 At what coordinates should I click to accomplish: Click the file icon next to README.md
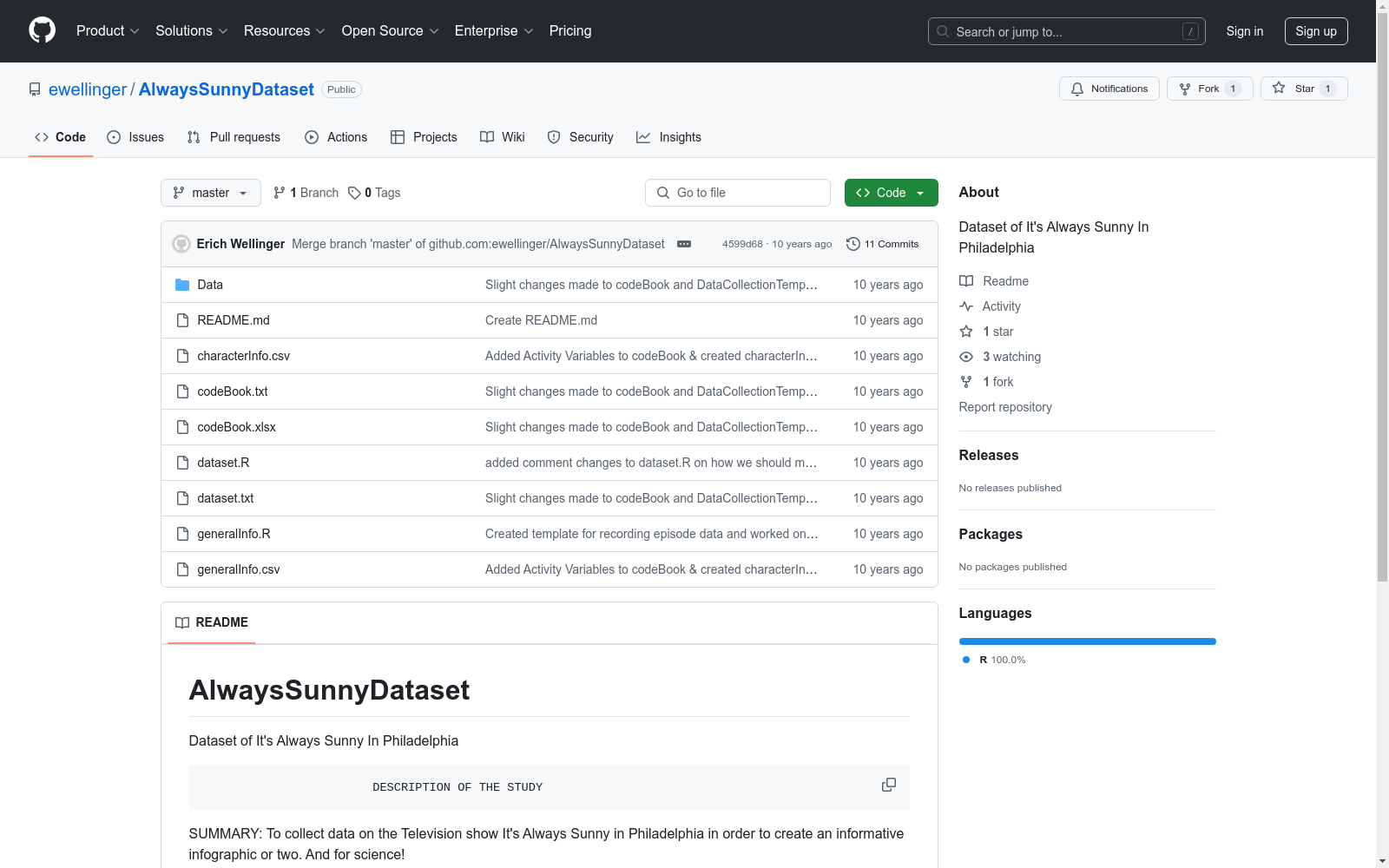(182, 320)
